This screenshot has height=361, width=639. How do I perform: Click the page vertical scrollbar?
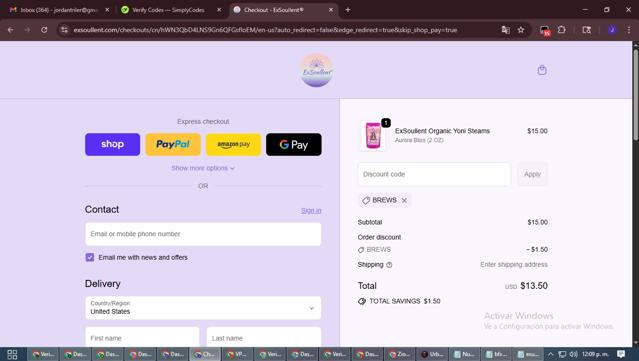tap(635, 95)
